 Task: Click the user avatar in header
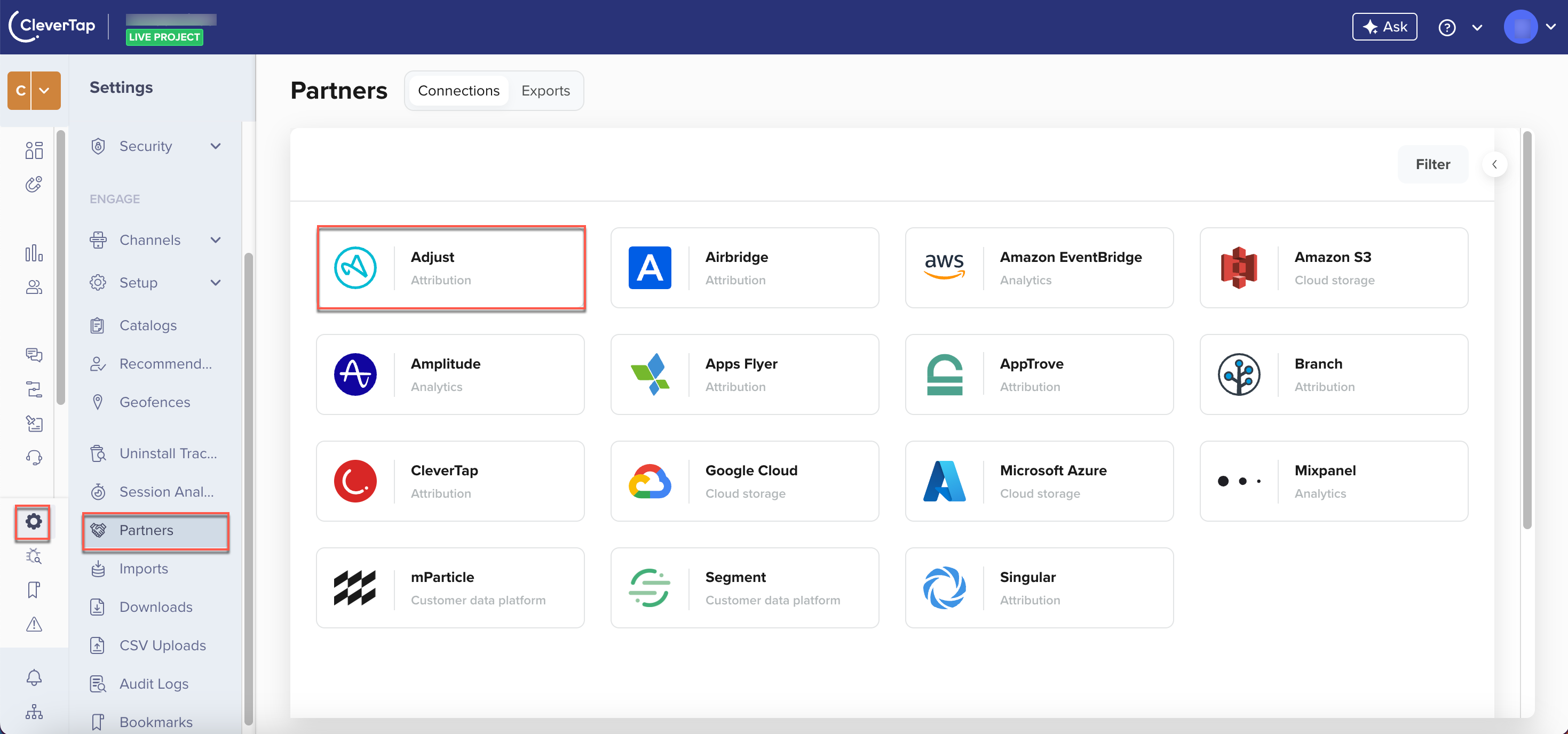coord(1521,27)
